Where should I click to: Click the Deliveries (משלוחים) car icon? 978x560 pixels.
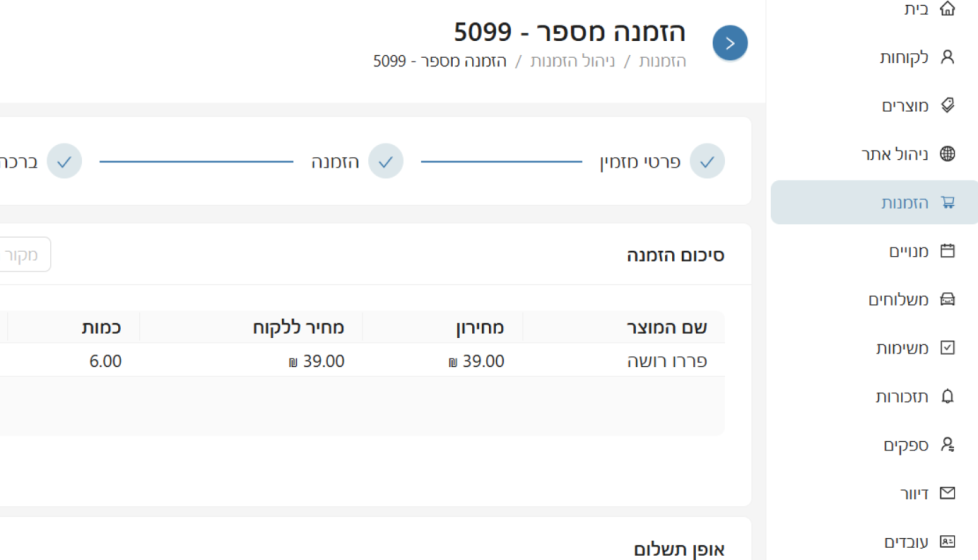tap(948, 299)
